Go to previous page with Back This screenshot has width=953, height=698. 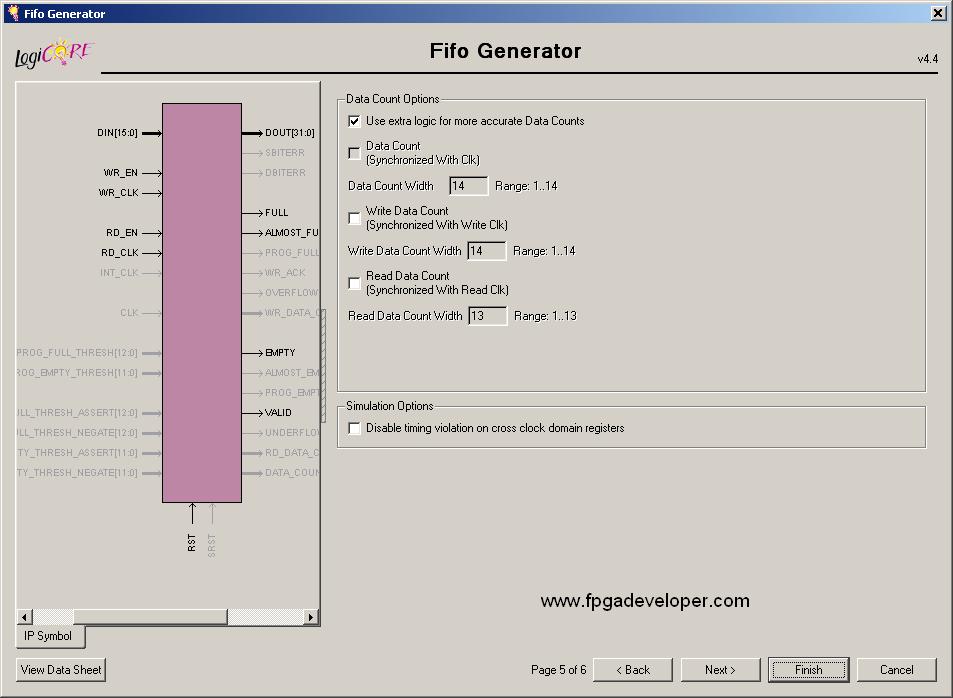tap(633, 669)
